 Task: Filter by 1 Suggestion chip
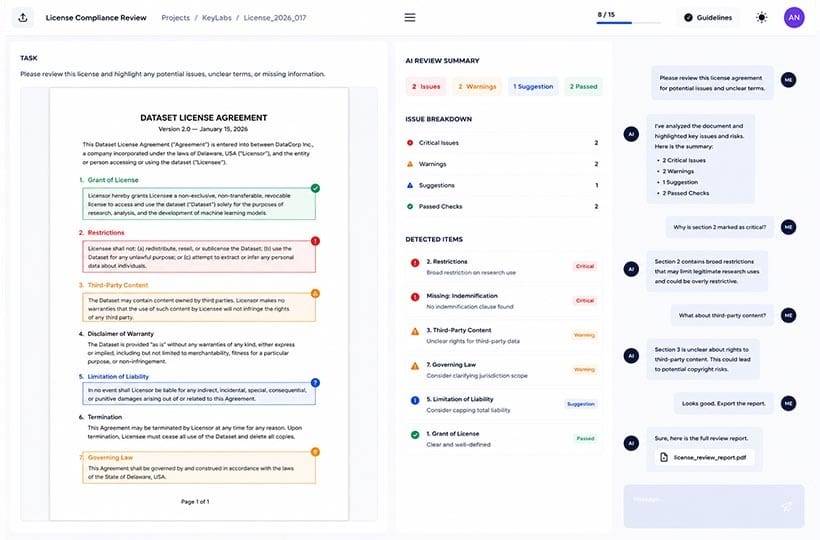pos(533,87)
